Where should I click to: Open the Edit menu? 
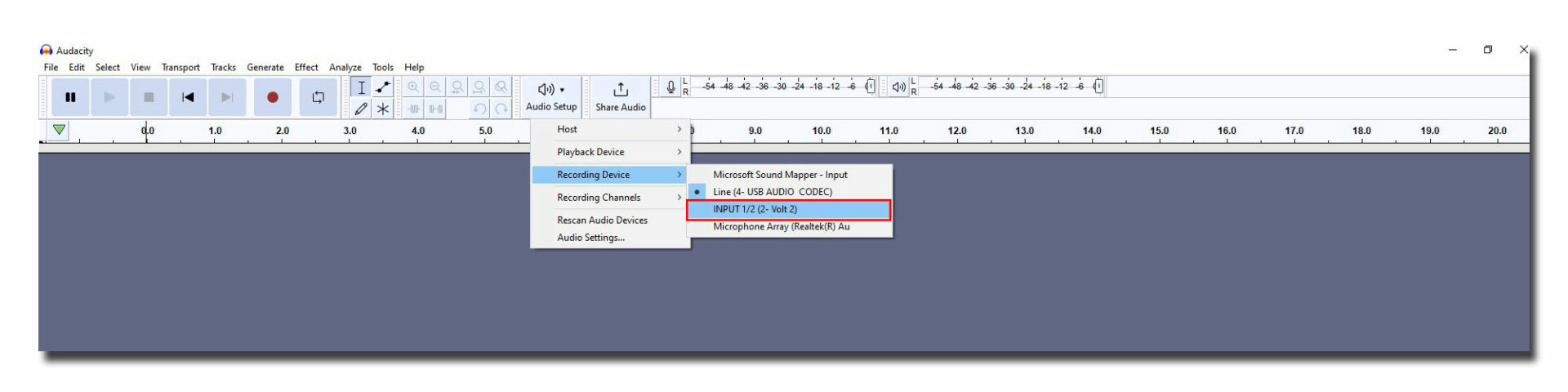pos(77,67)
